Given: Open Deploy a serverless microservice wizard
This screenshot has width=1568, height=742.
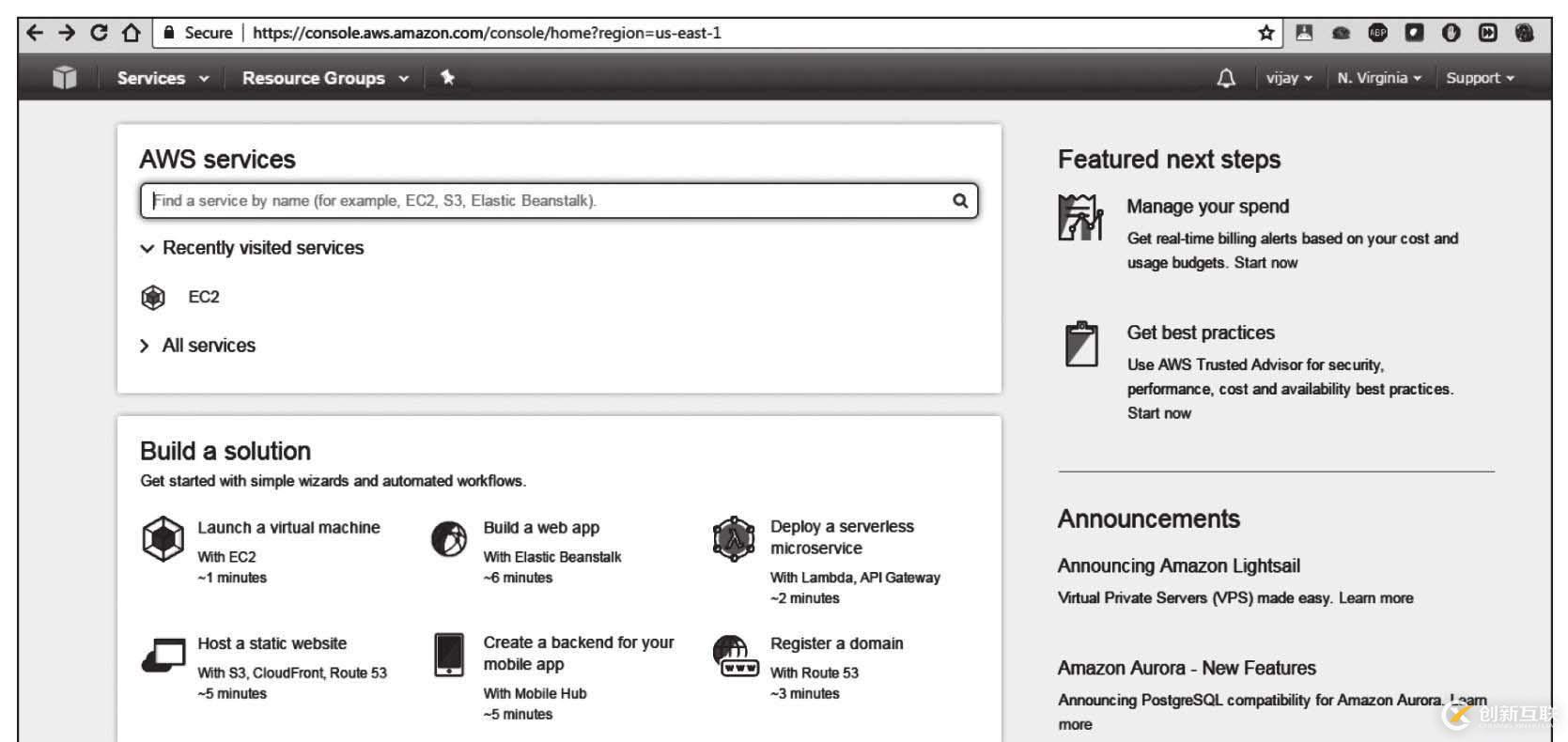Looking at the screenshot, I should pos(842,537).
